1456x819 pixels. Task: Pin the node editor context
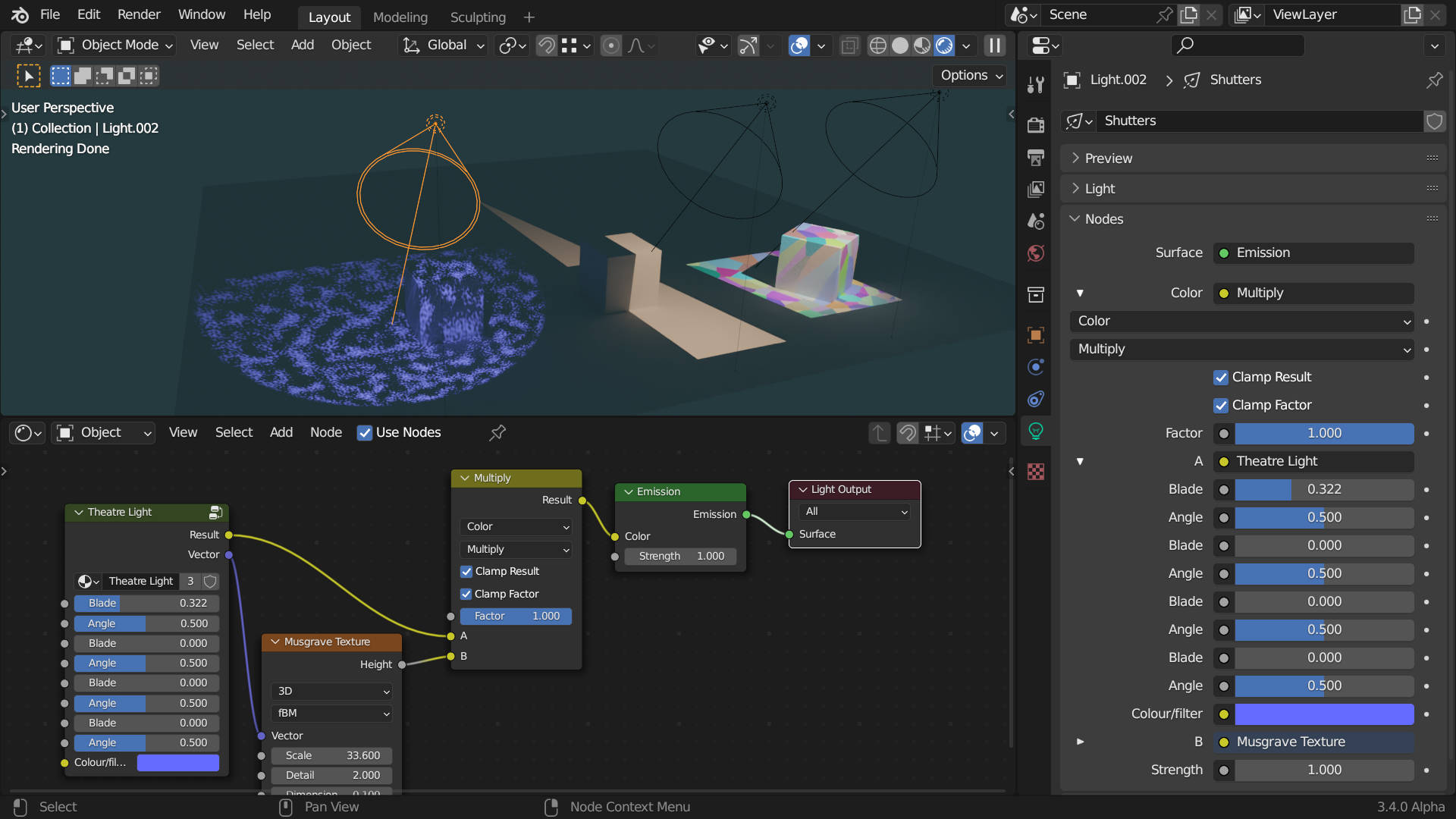pos(497,432)
